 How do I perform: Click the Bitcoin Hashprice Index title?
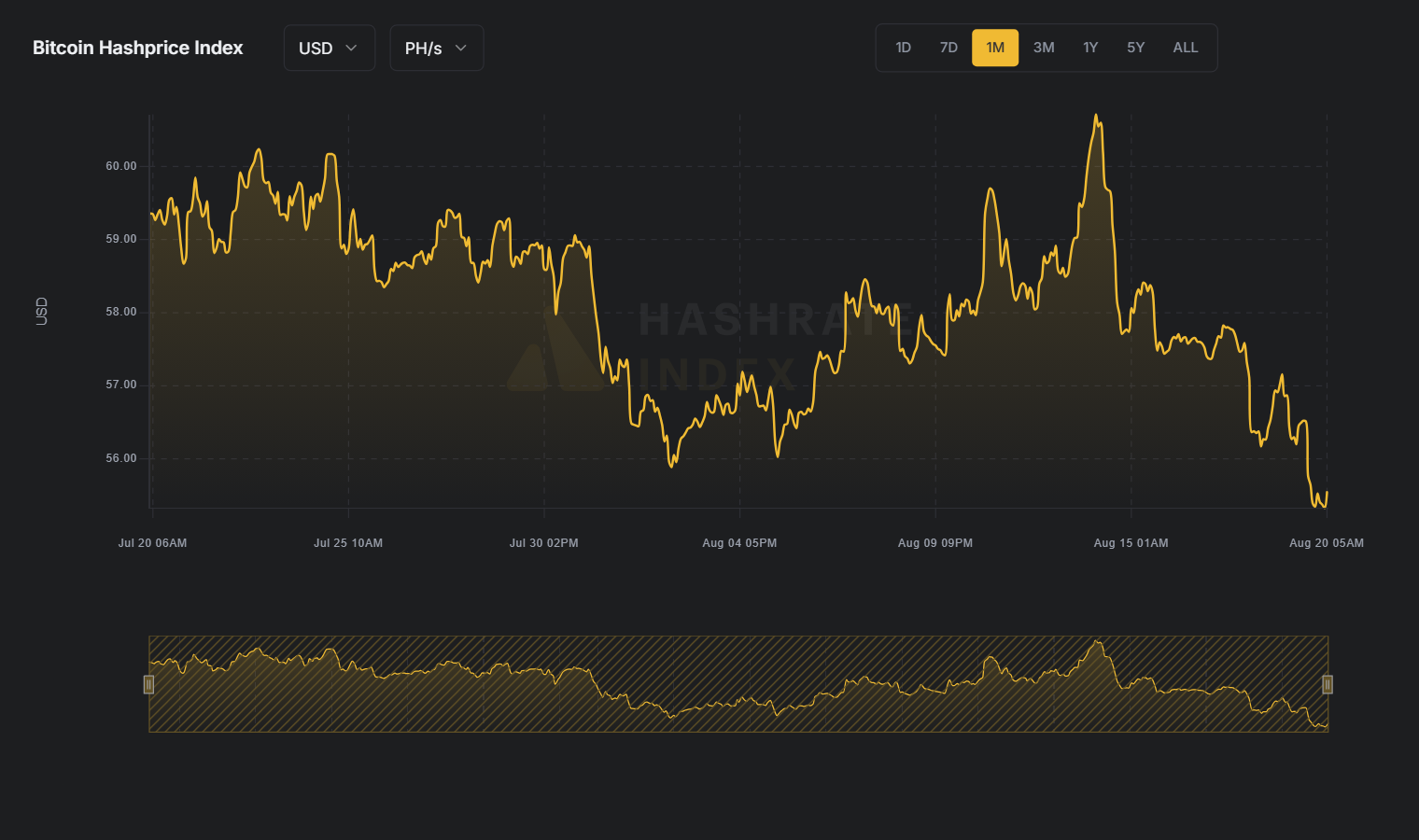tap(137, 48)
